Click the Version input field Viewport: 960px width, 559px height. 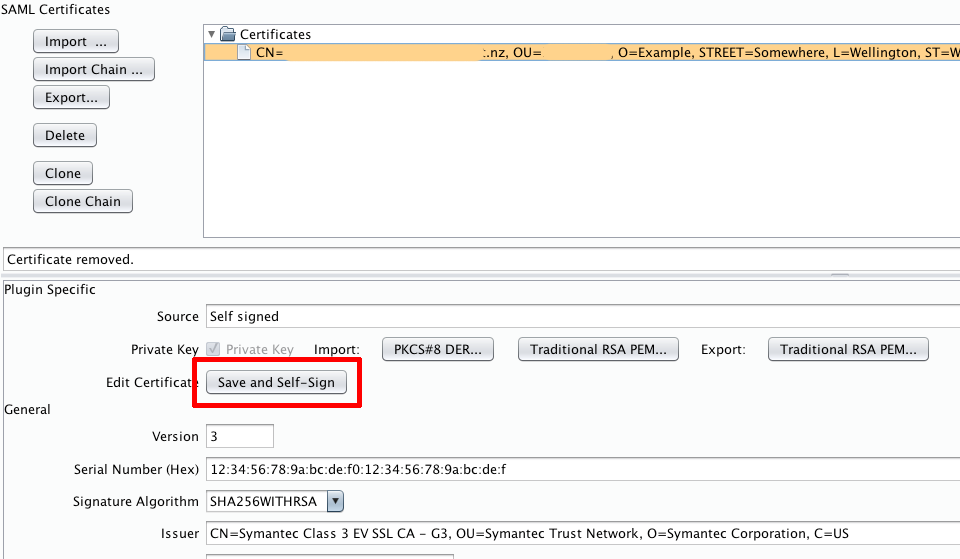coord(240,437)
